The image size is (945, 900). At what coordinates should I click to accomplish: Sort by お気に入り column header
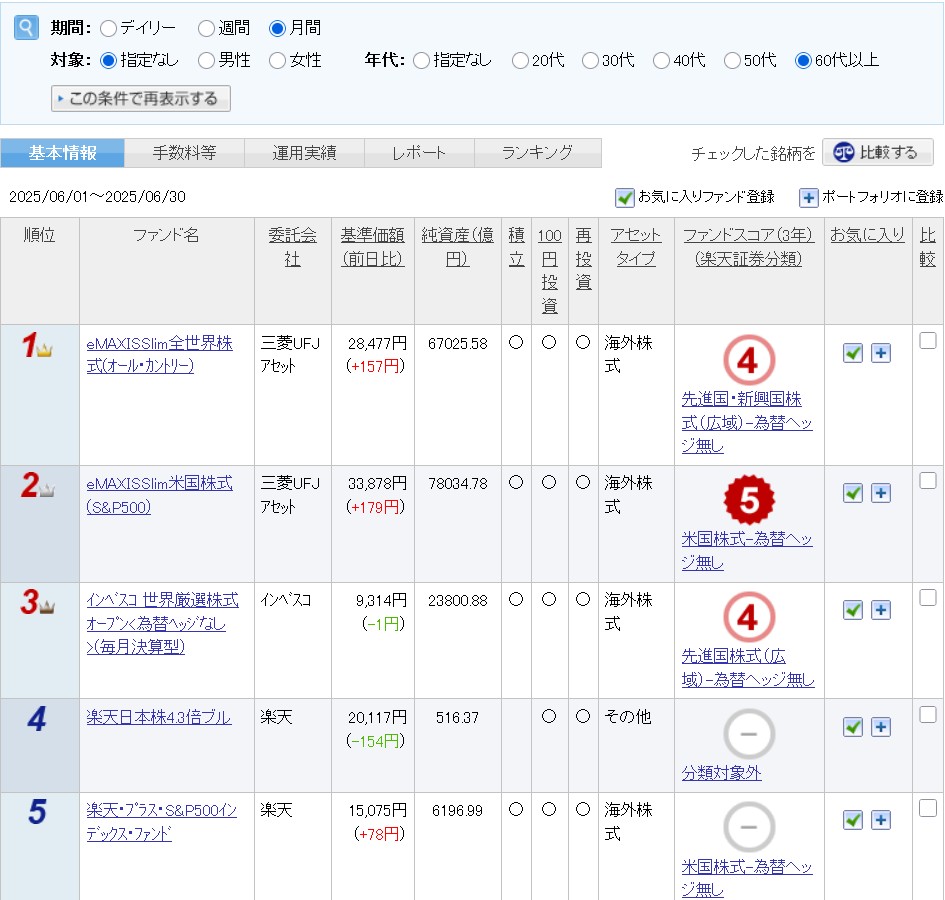(867, 235)
